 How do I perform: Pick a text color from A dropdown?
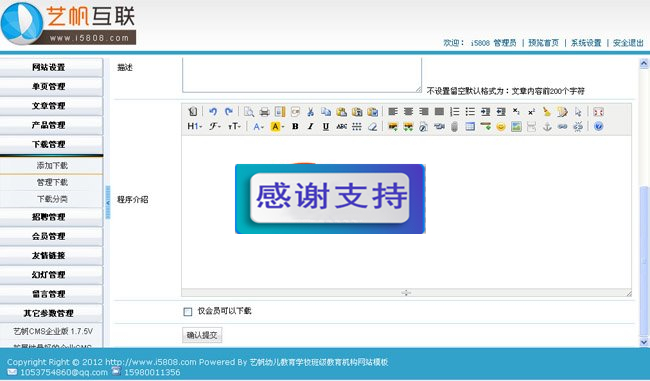coord(259,126)
